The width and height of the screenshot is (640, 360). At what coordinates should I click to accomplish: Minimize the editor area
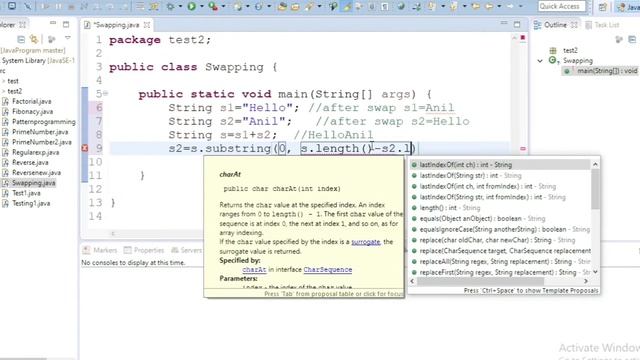[x=504, y=24]
